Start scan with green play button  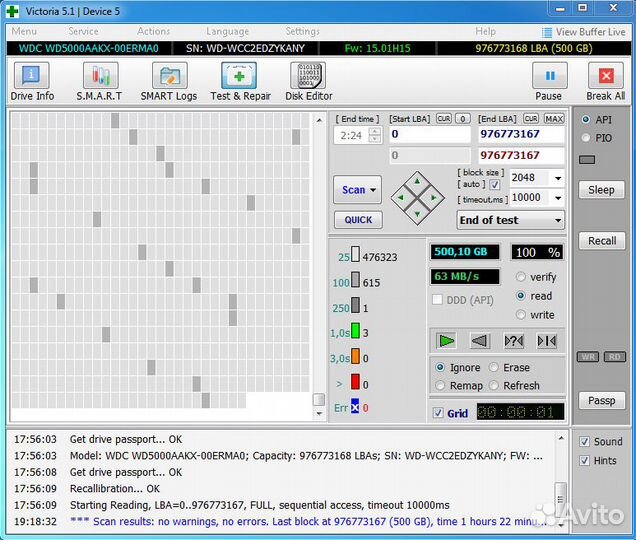446,341
